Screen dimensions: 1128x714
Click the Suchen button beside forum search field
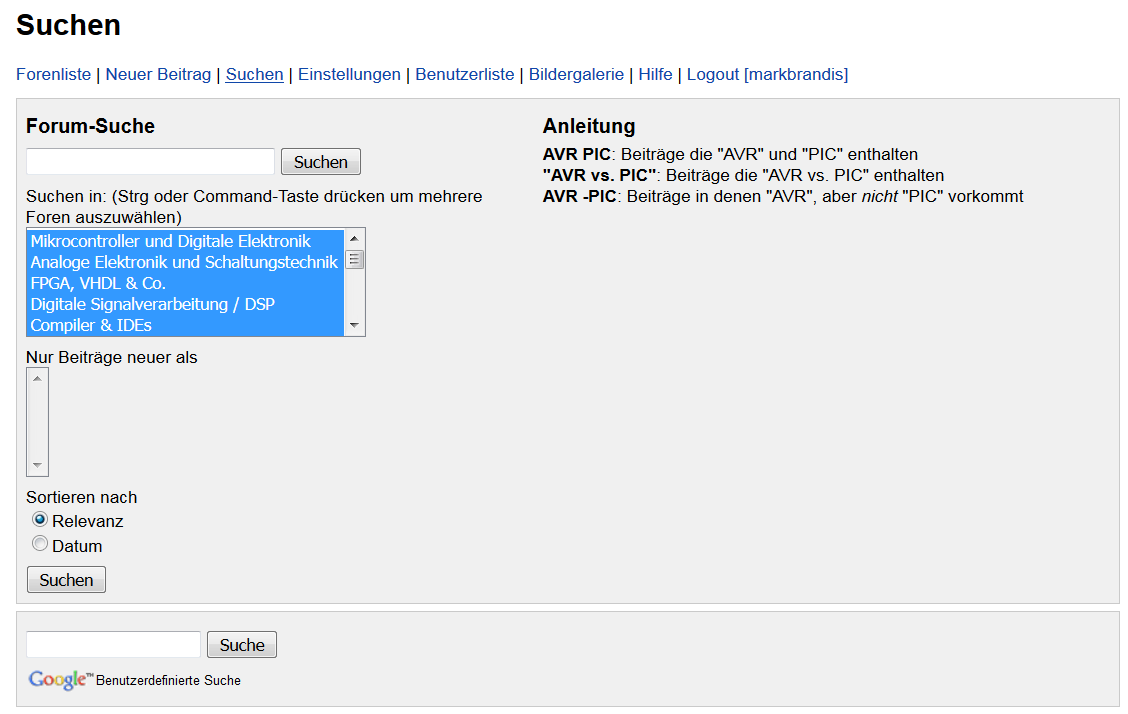pos(321,162)
